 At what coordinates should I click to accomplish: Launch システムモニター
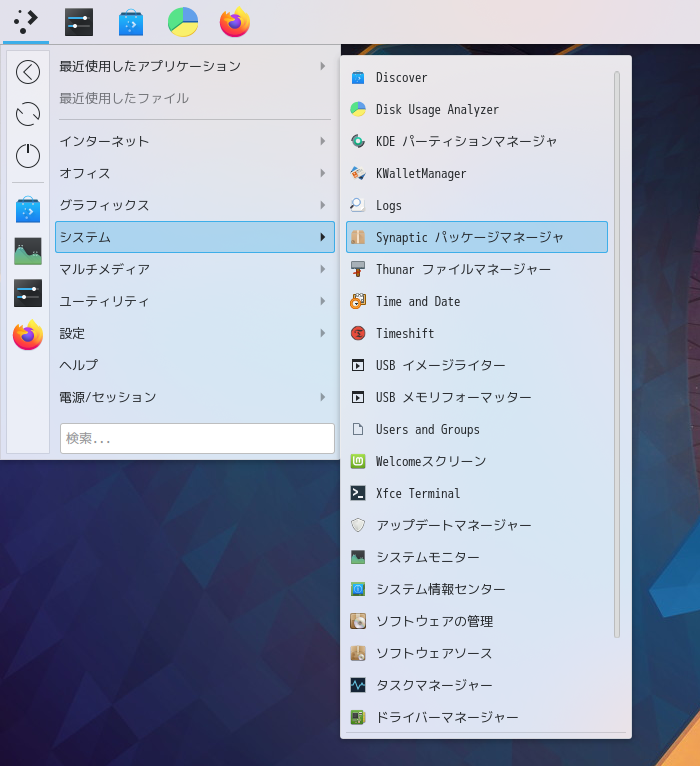[477, 557]
